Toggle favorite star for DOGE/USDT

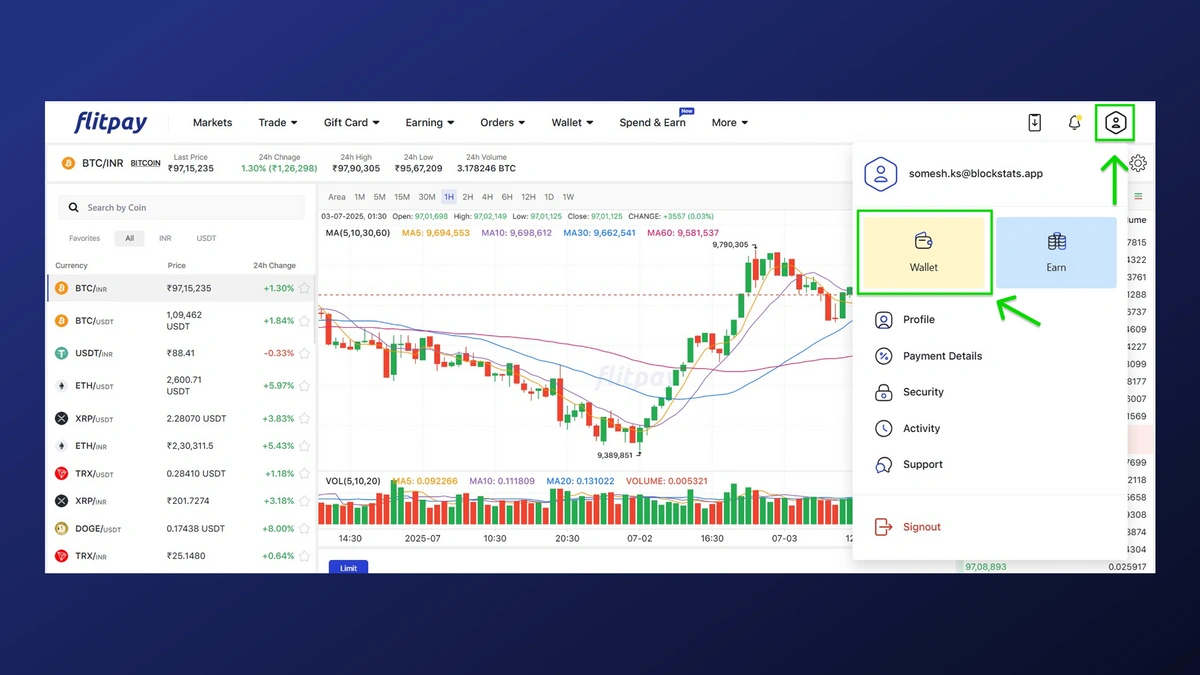(304, 529)
